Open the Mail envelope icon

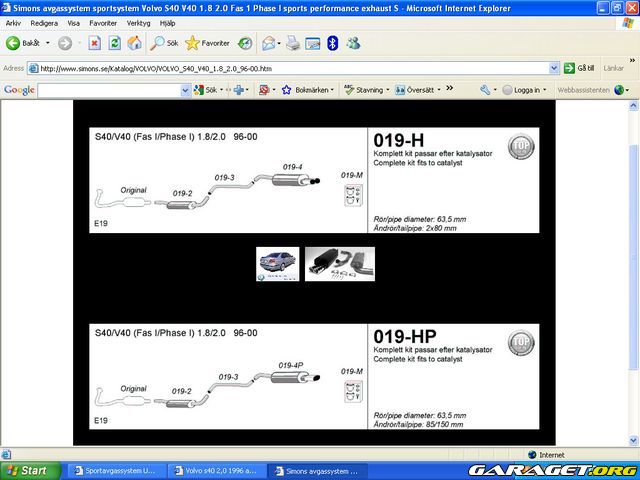pyautogui.click(x=269, y=43)
